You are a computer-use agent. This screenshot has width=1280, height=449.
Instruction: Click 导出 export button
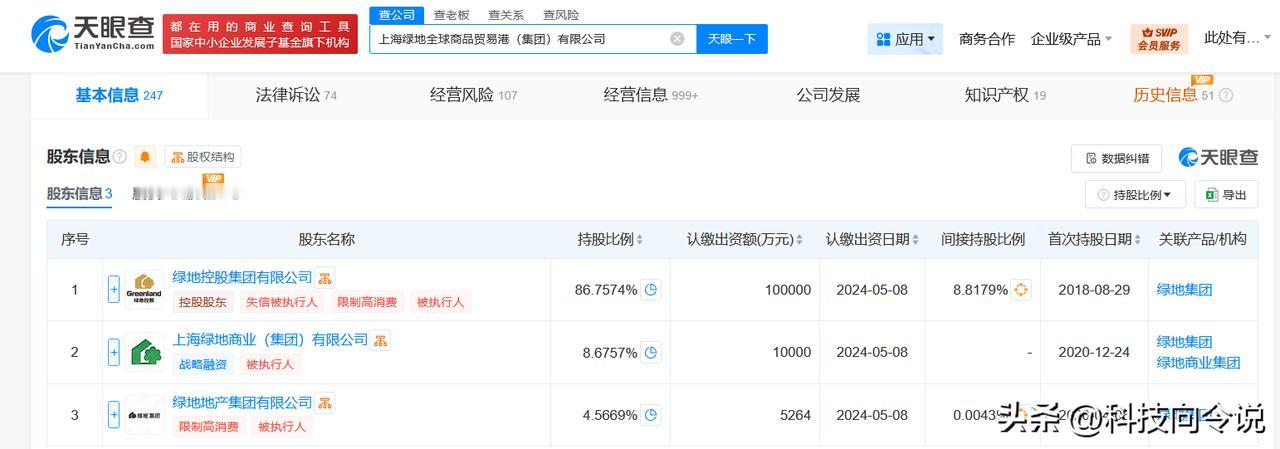pos(1226,195)
